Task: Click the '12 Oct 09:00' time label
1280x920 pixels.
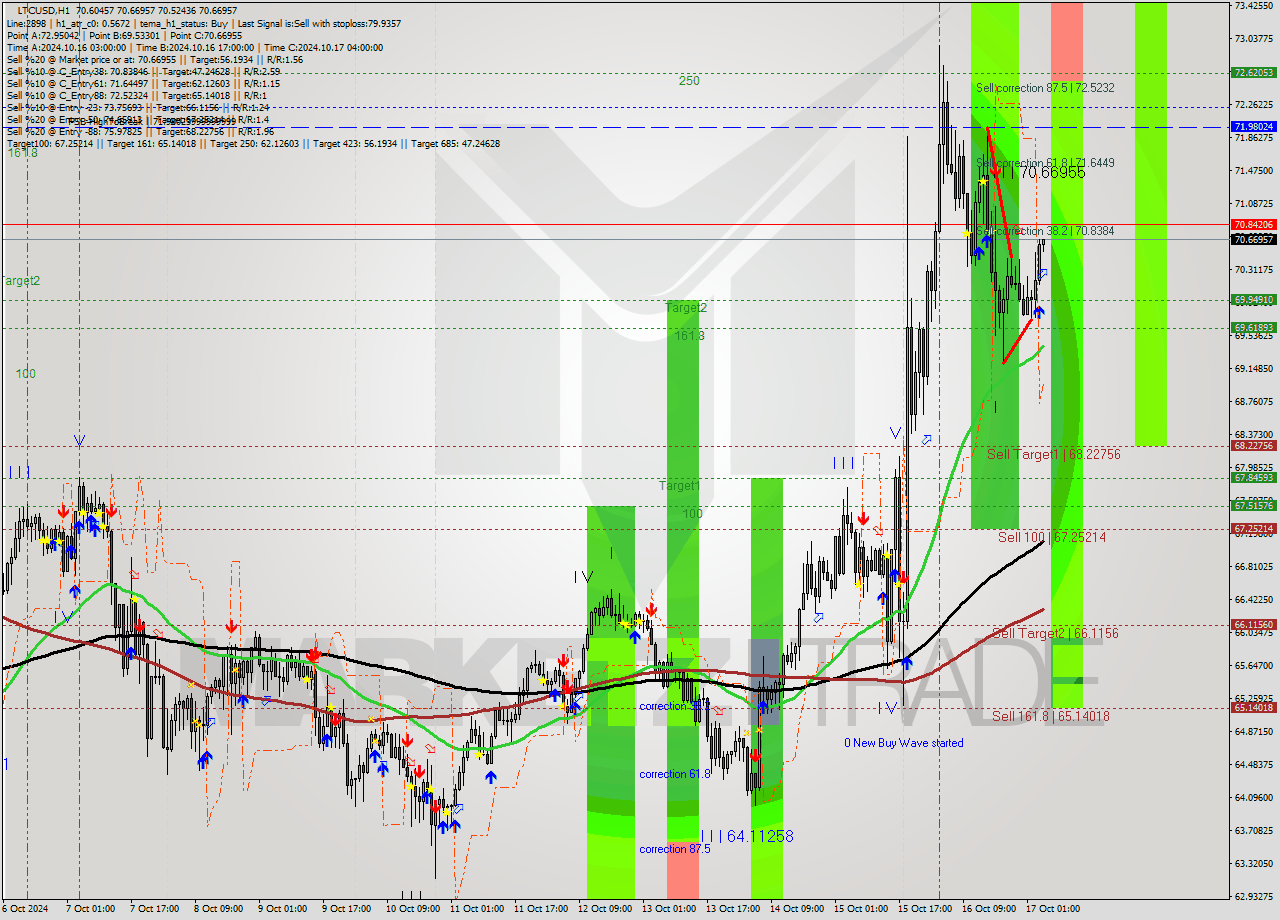Action: [x=604, y=909]
